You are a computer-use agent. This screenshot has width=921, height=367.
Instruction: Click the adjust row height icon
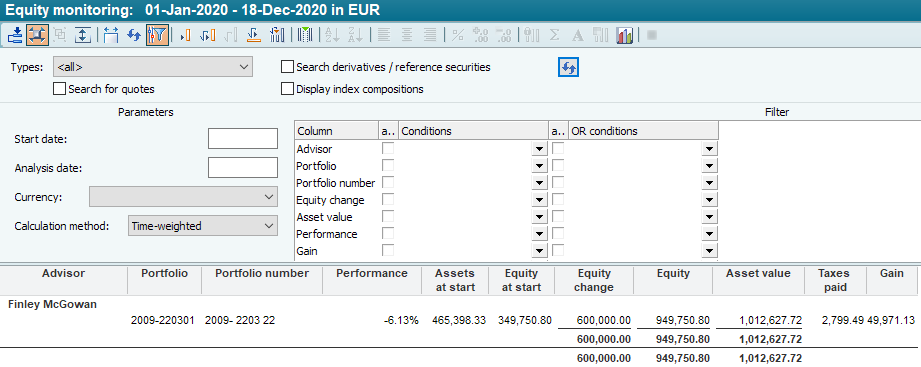[83, 35]
